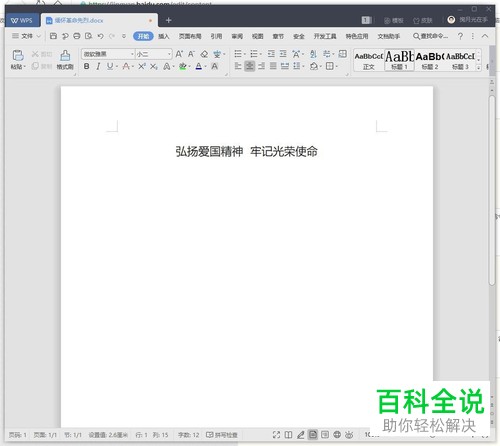Open the Insert tab

coord(164,36)
